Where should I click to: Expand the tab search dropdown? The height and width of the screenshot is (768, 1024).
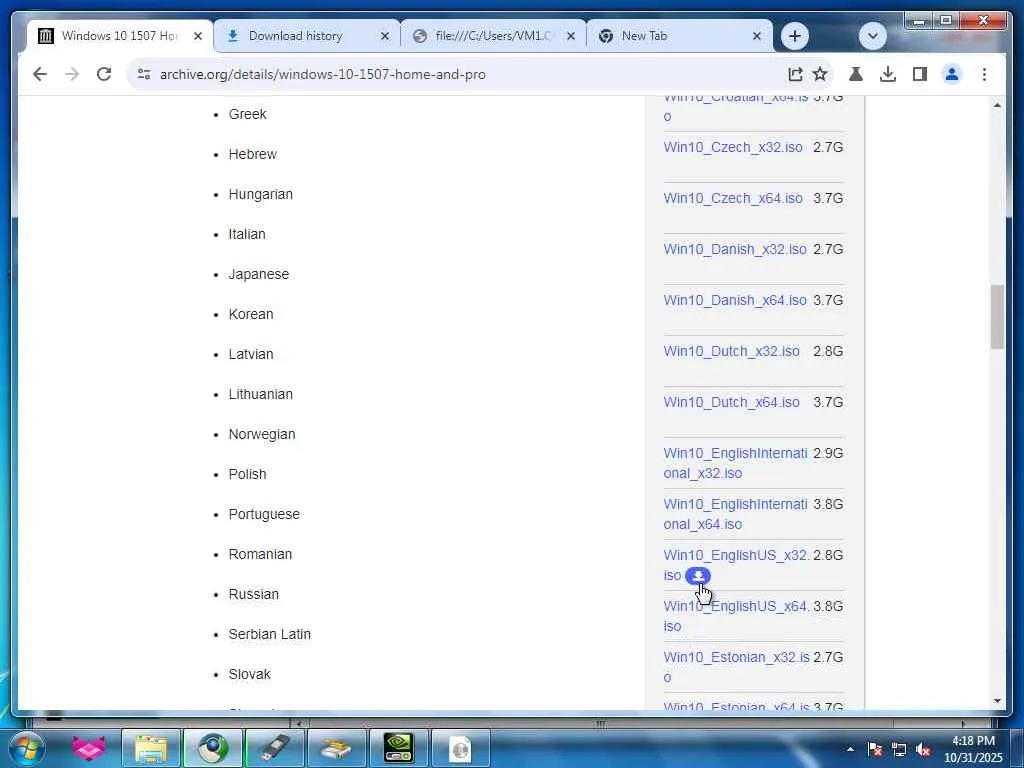tap(872, 36)
